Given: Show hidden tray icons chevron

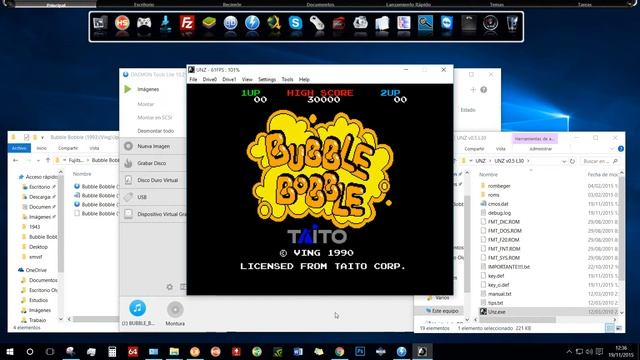Looking at the screenshot, I should pos(569,351).
